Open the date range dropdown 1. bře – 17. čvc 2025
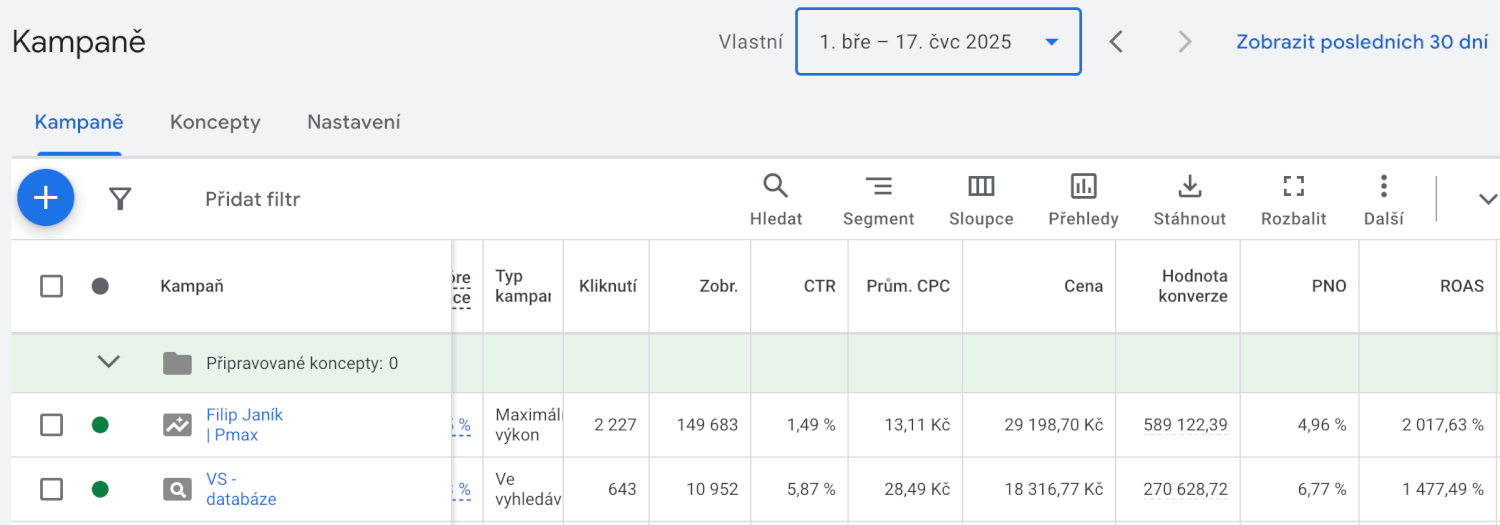This screenshot has width=1500, height=525. [938, 42]
